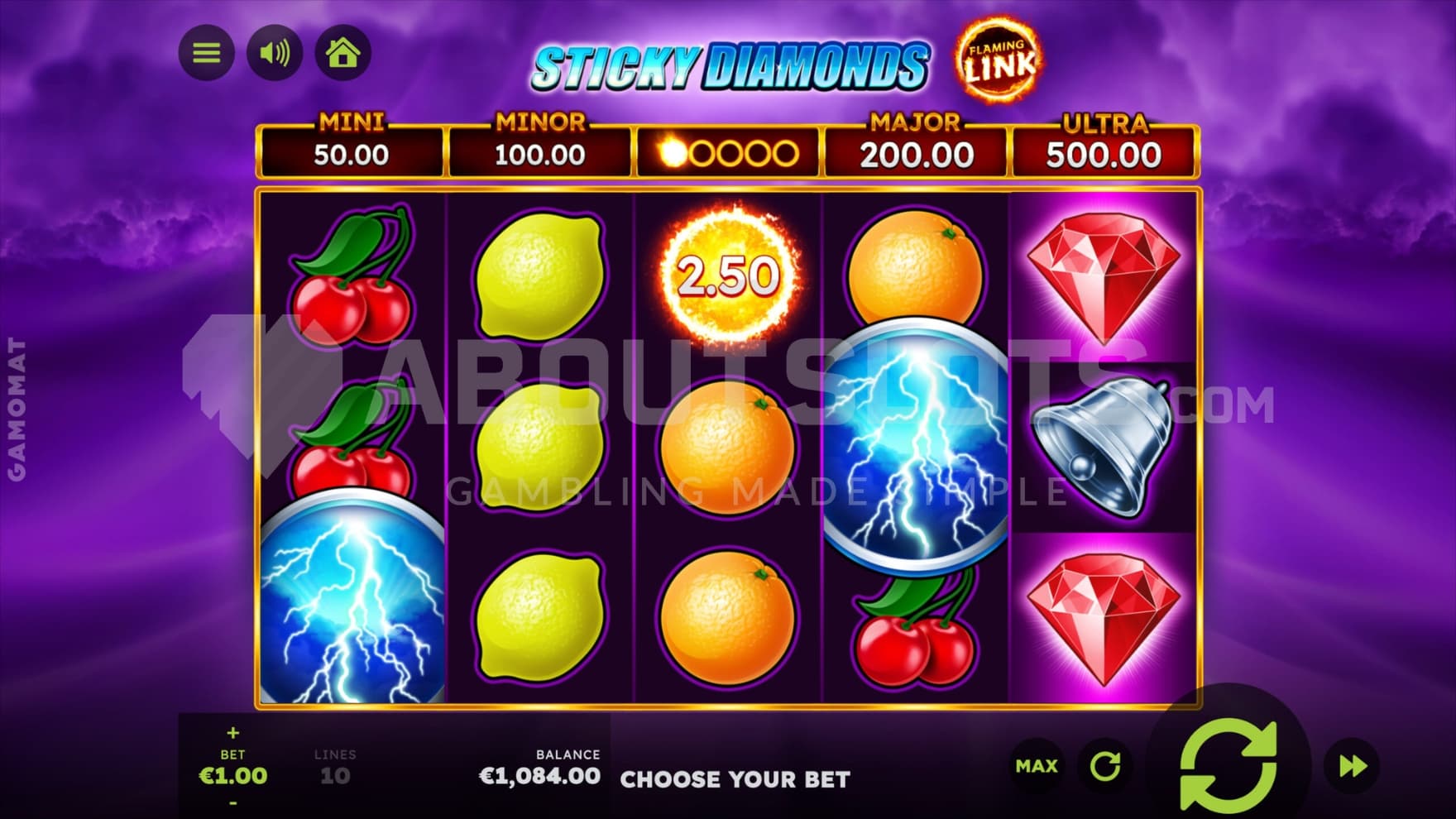1456x819 pixels.
Task: Select the MINI 50.00 jackpot panel
Action: click(351, 146)
